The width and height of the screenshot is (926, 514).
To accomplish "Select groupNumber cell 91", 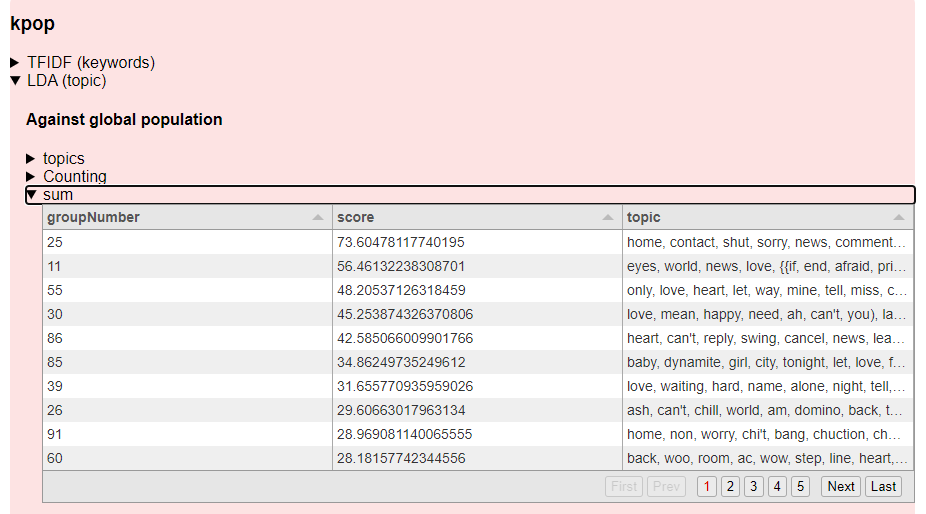I will click(x=187, y=434).
